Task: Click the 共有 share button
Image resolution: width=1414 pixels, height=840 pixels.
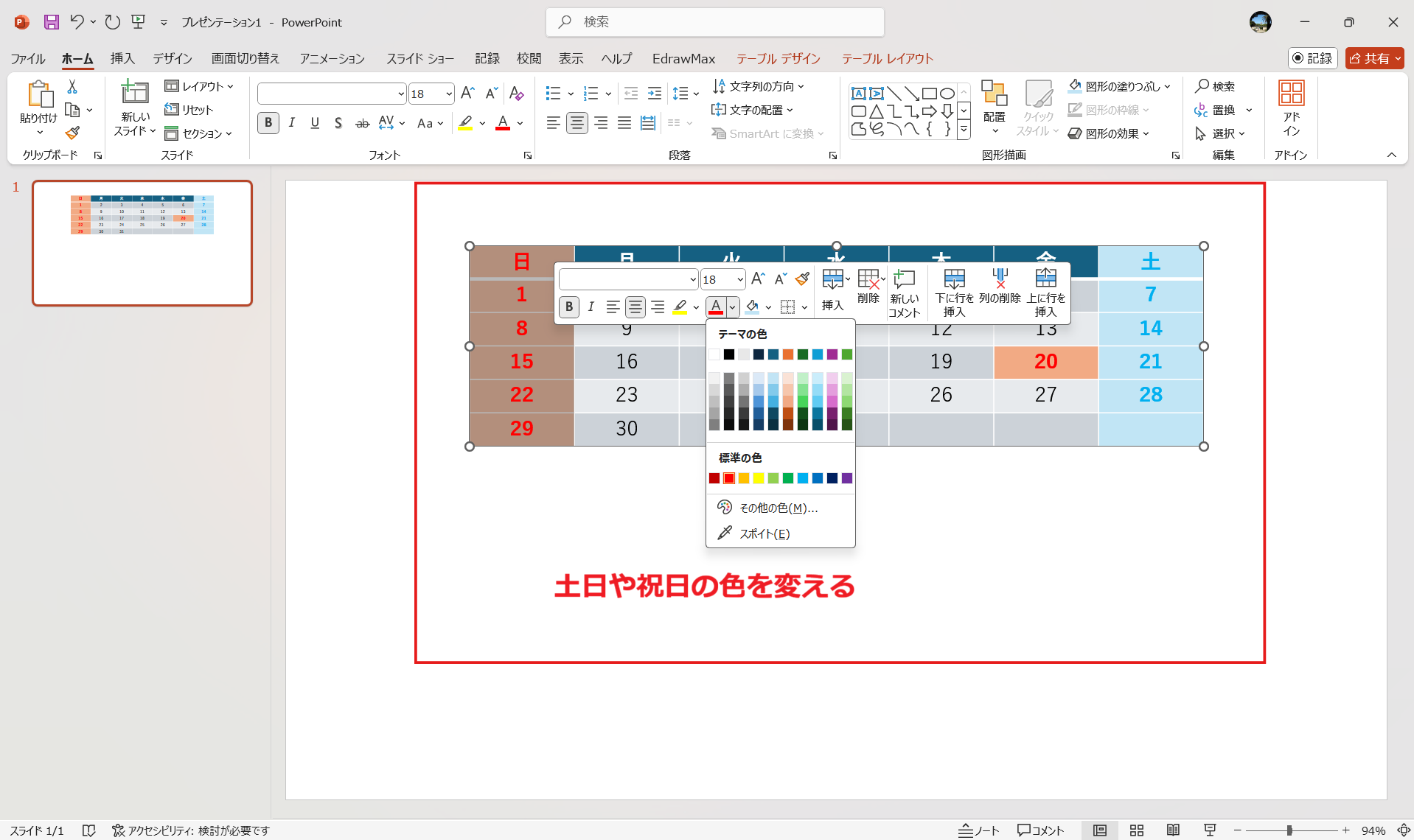Action: coord(1373,58)
